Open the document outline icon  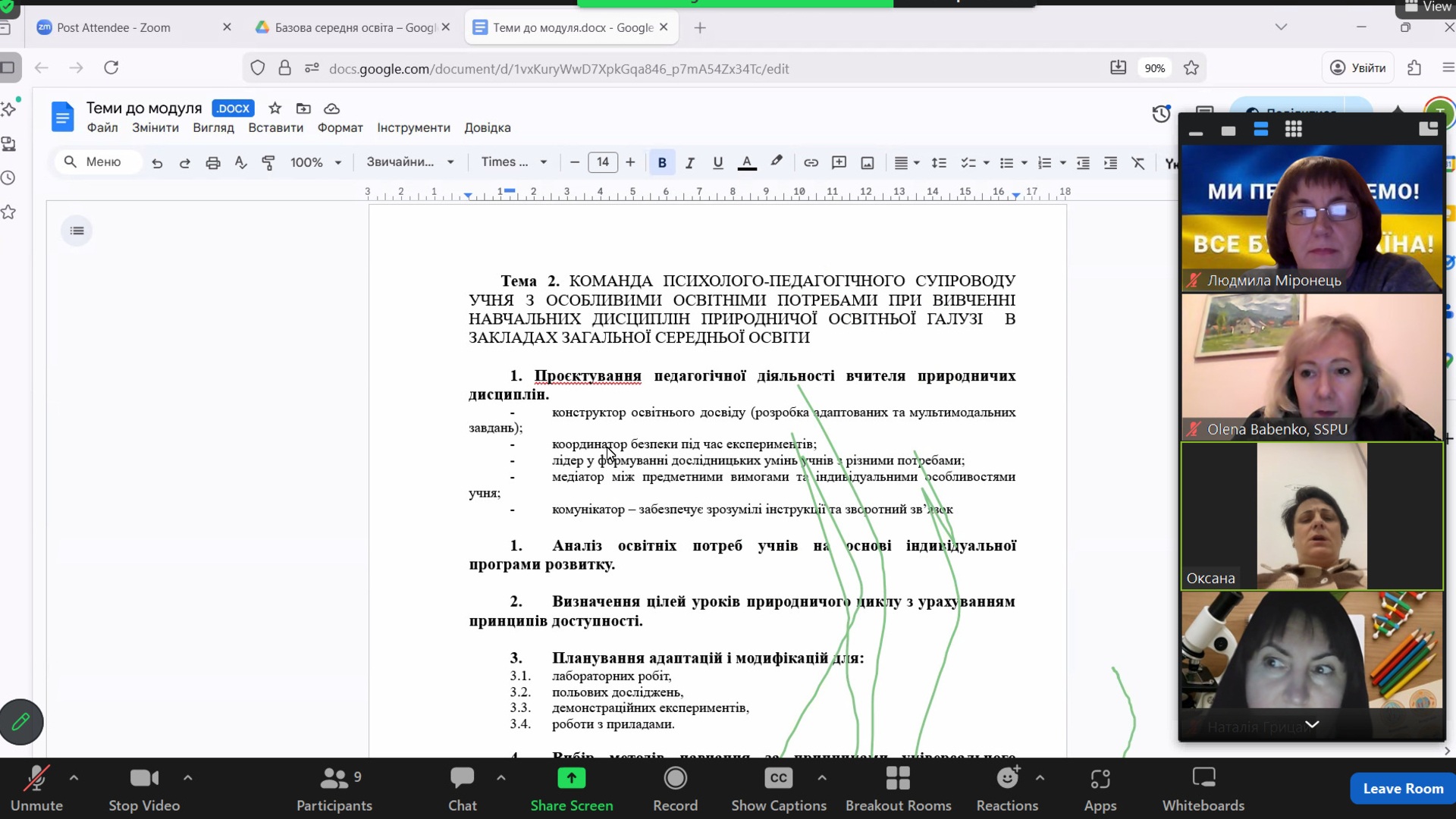point(77,231)
